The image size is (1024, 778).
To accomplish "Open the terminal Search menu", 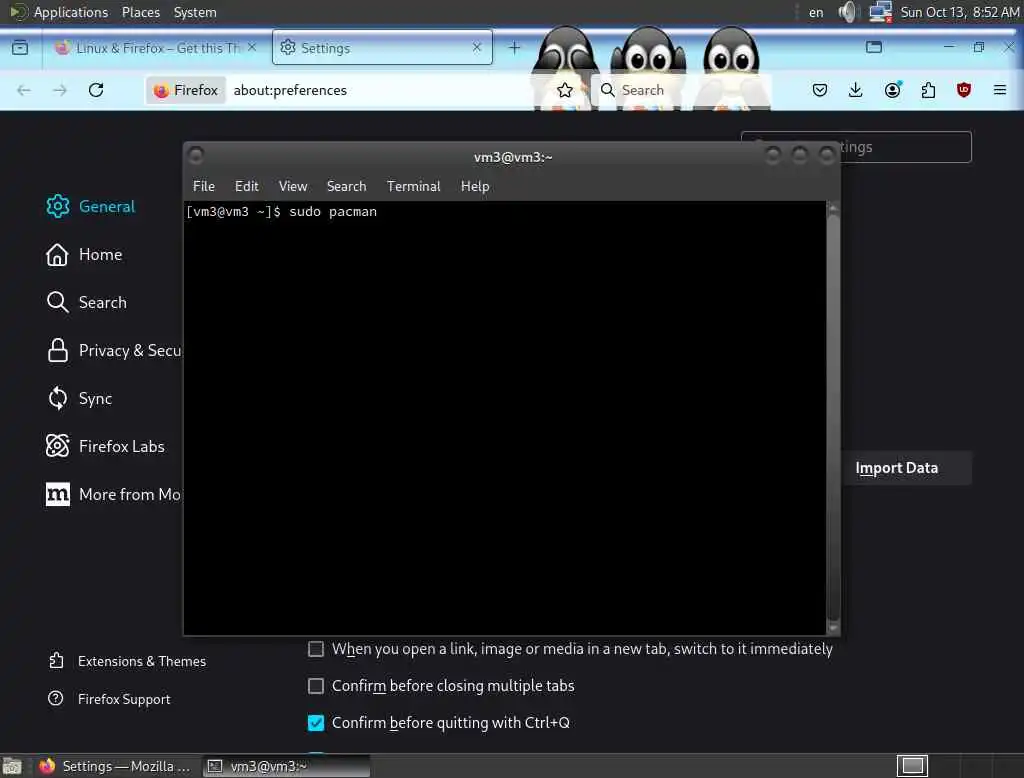I will point(346,186).
